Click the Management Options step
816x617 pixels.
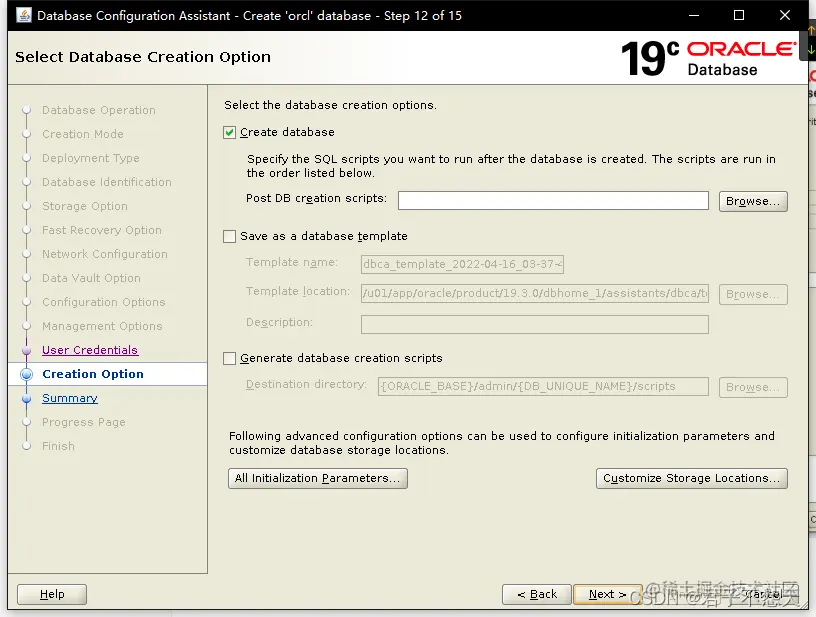(x=102, y=326)
